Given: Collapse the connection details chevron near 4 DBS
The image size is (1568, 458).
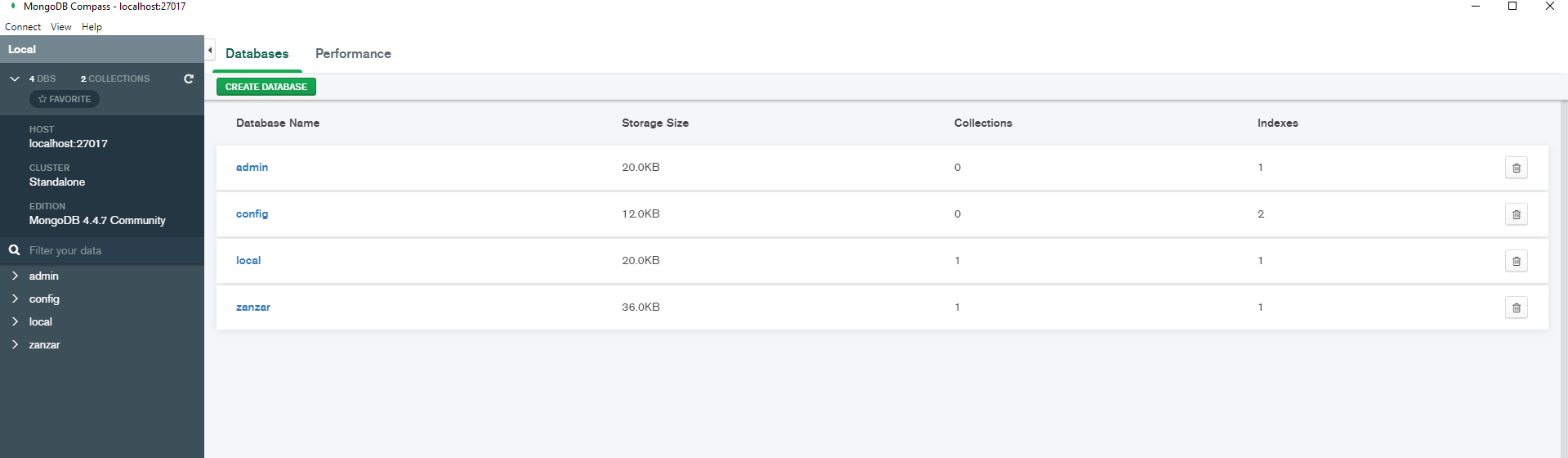Looking at the screenshot, I should (15, 79).
